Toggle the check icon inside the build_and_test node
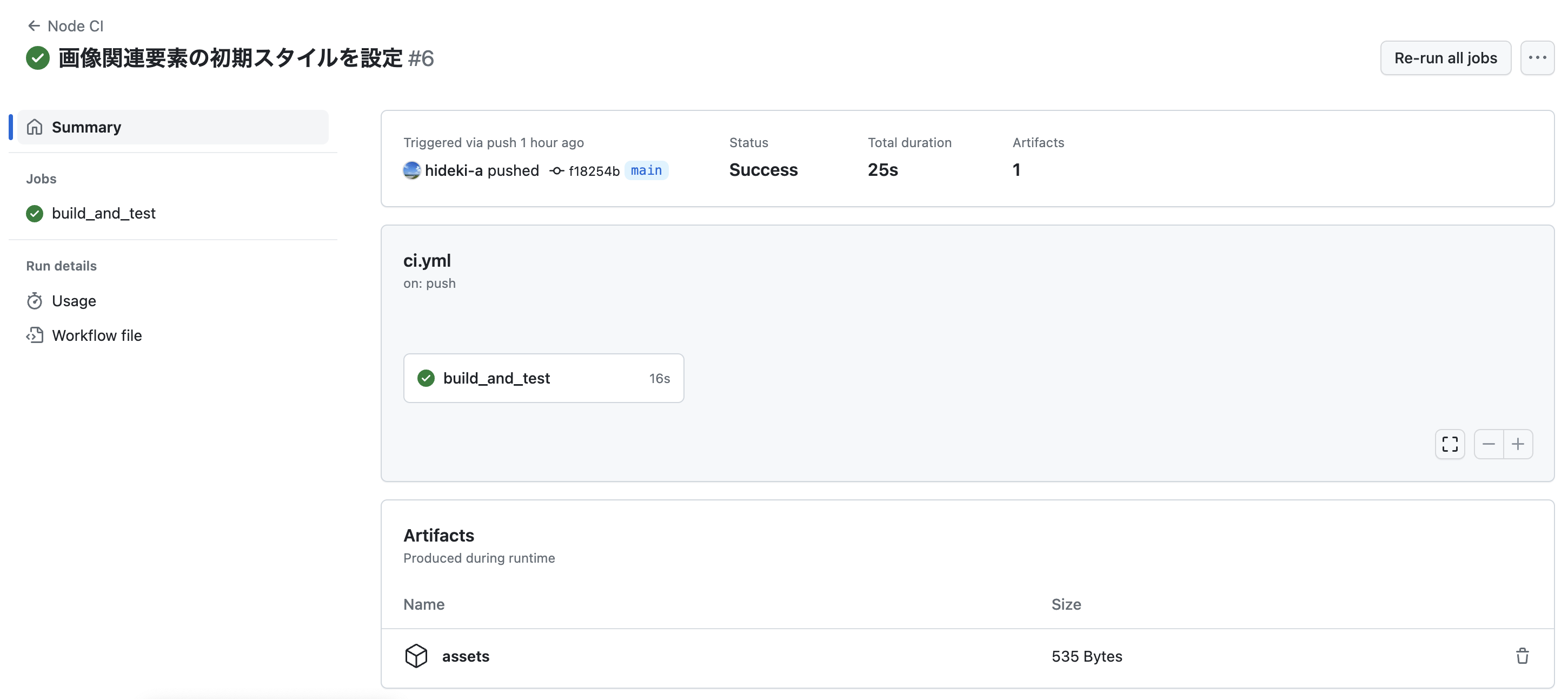The width and height of the screenshot is (1568, 699). pos(426,378)
